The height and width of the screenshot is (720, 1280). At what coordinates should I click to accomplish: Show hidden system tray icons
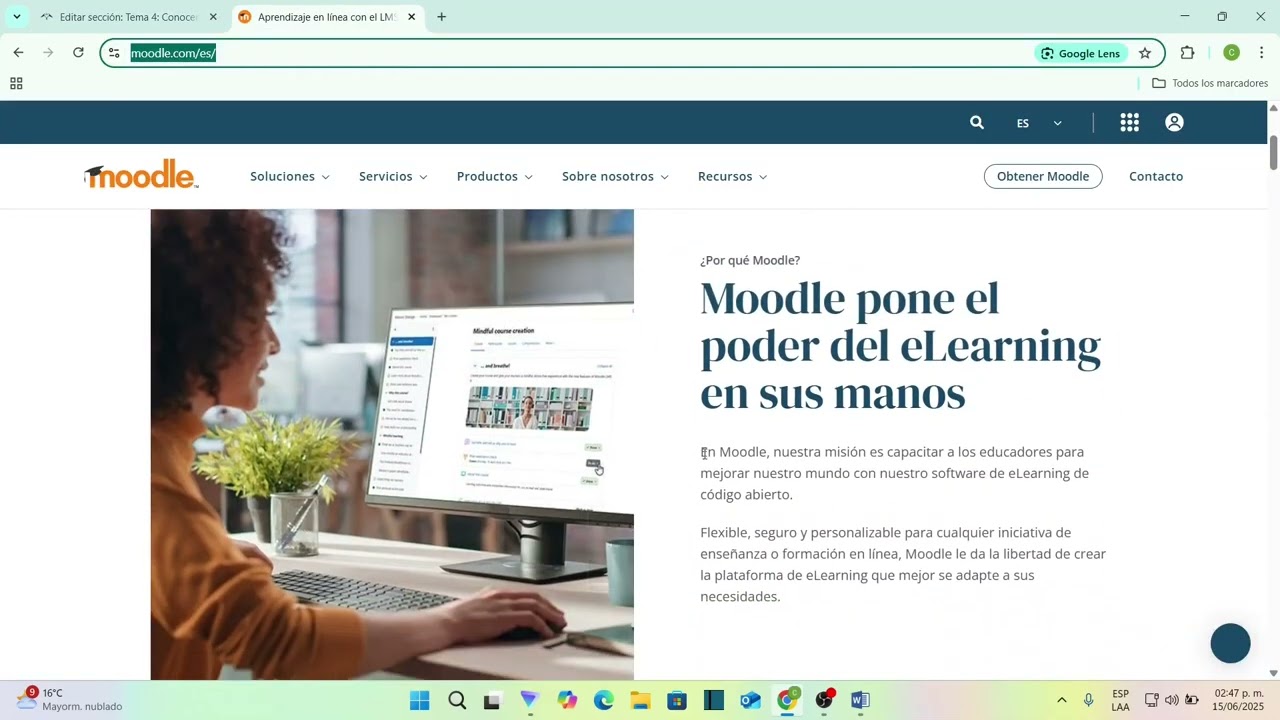(1061, 700)
